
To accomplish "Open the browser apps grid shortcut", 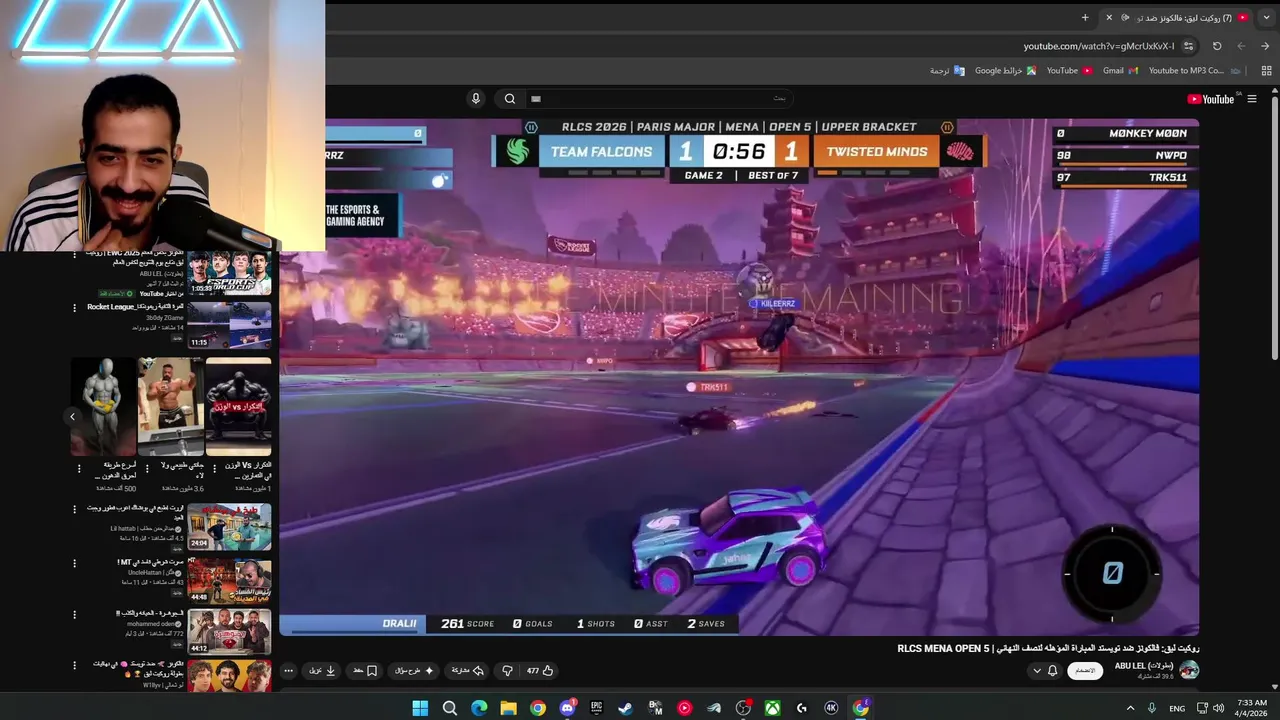I will pyautogui.click(x=1265, y=71).
